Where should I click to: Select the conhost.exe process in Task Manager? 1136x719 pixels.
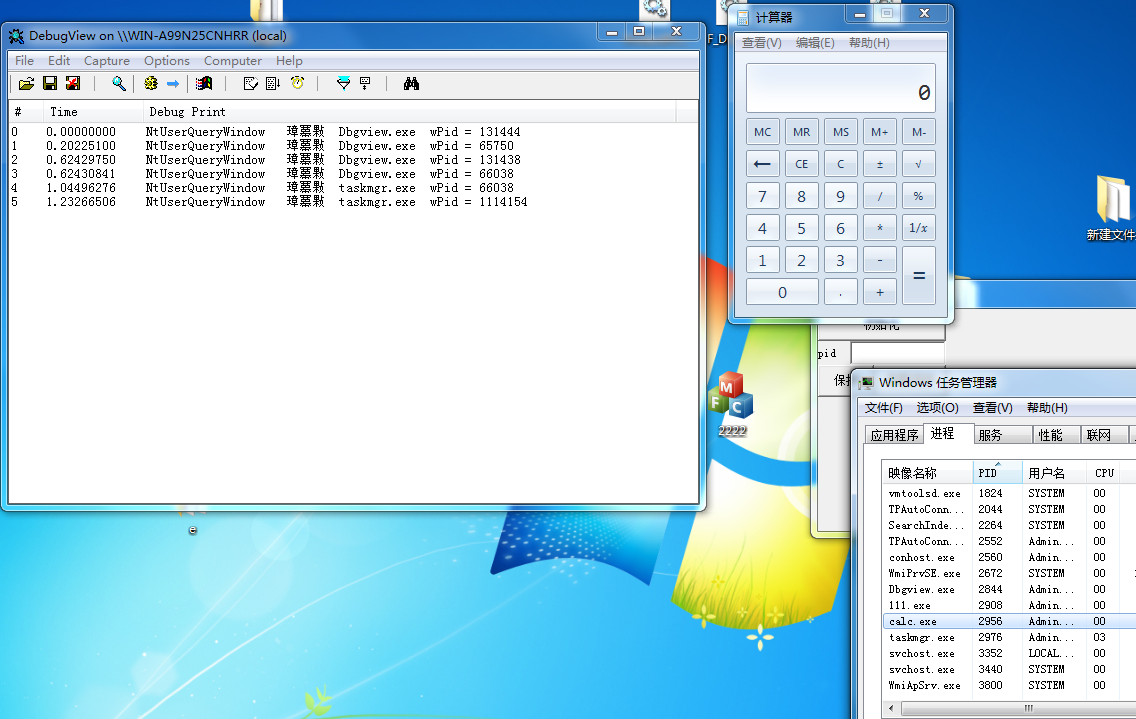[1009, 557]
